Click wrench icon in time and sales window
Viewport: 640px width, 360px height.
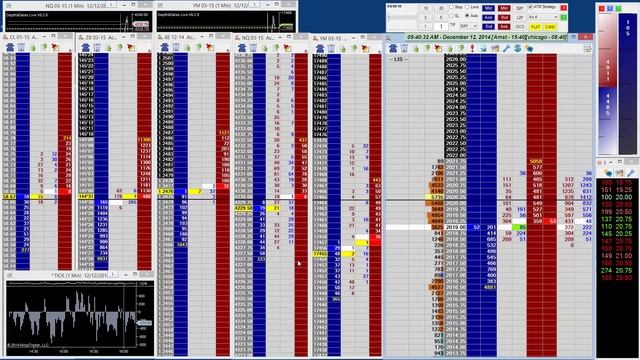click(x=631, y=173)
